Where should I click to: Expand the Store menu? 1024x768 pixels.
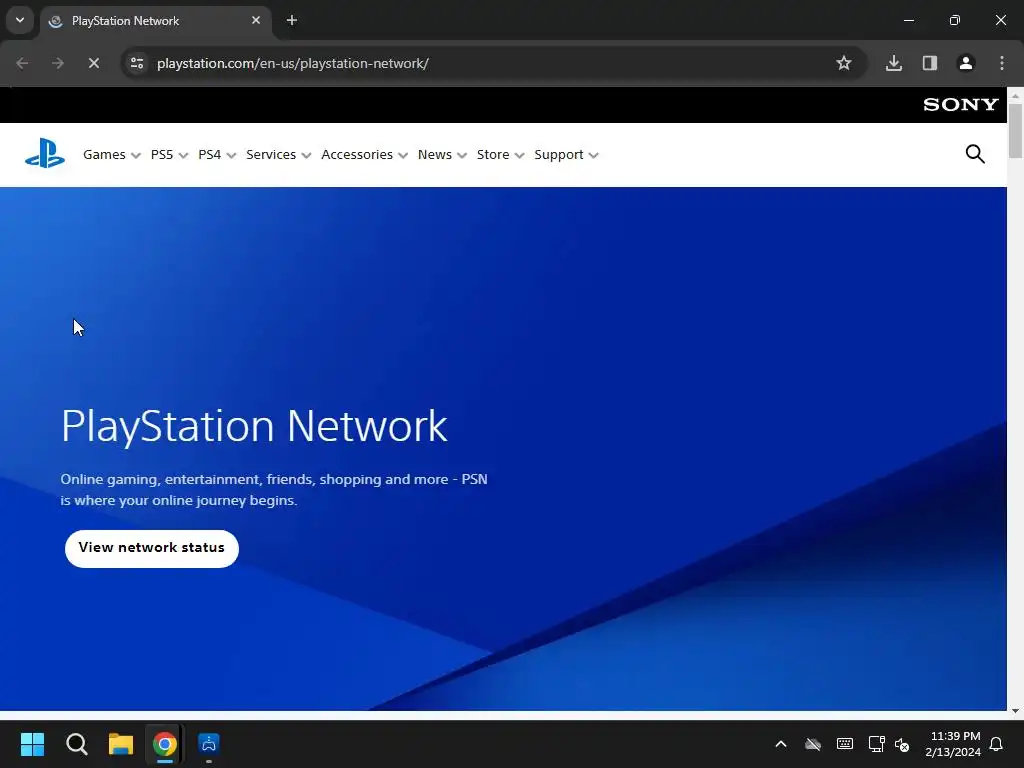500,155
